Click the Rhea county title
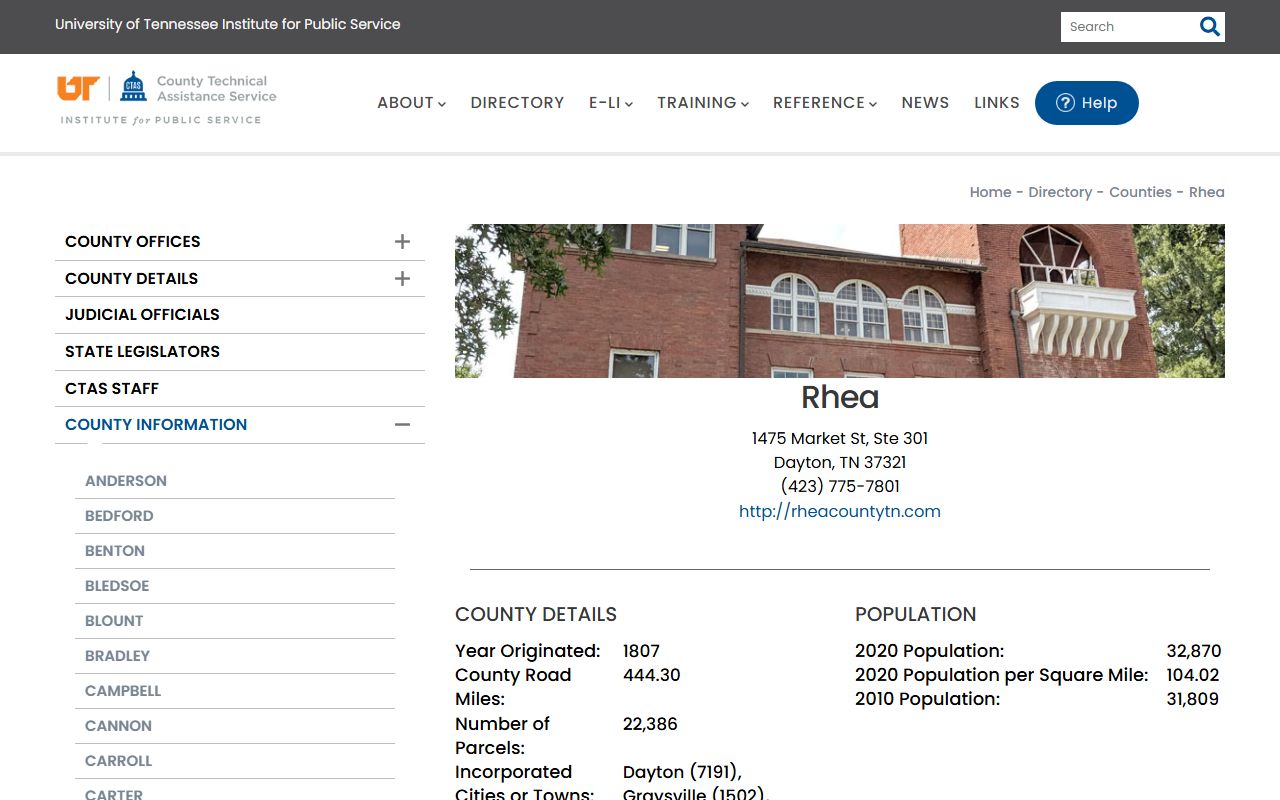This screenshot has height=800, width=1280. (840, 398)
